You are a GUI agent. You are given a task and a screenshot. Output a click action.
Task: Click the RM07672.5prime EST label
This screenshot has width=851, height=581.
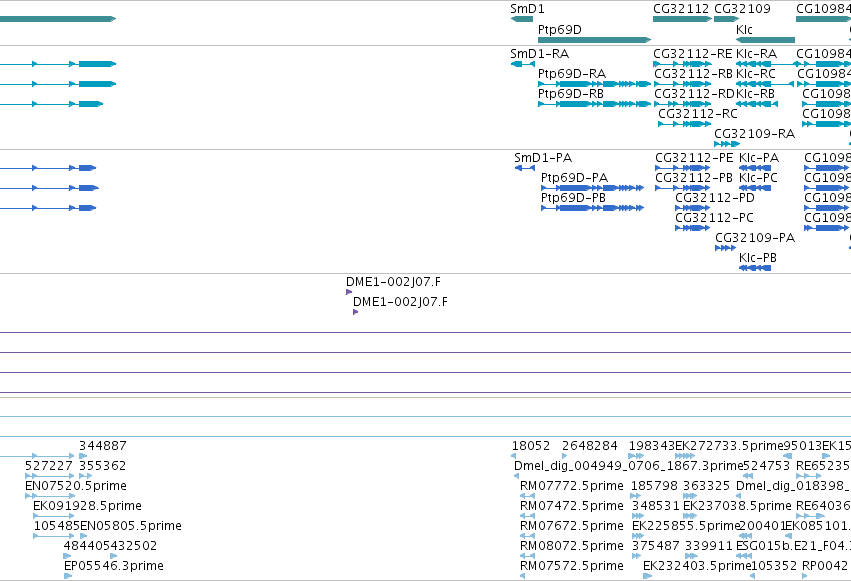click(572, 526)
